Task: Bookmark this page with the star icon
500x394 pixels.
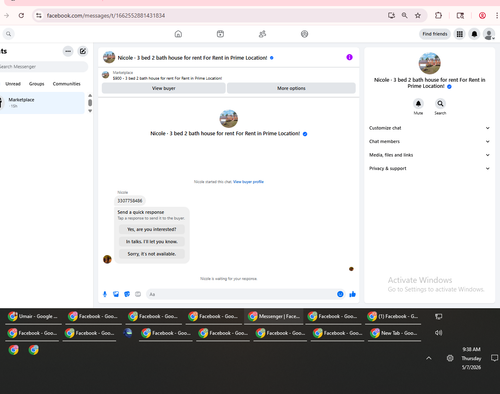Action: coord(418,15)
